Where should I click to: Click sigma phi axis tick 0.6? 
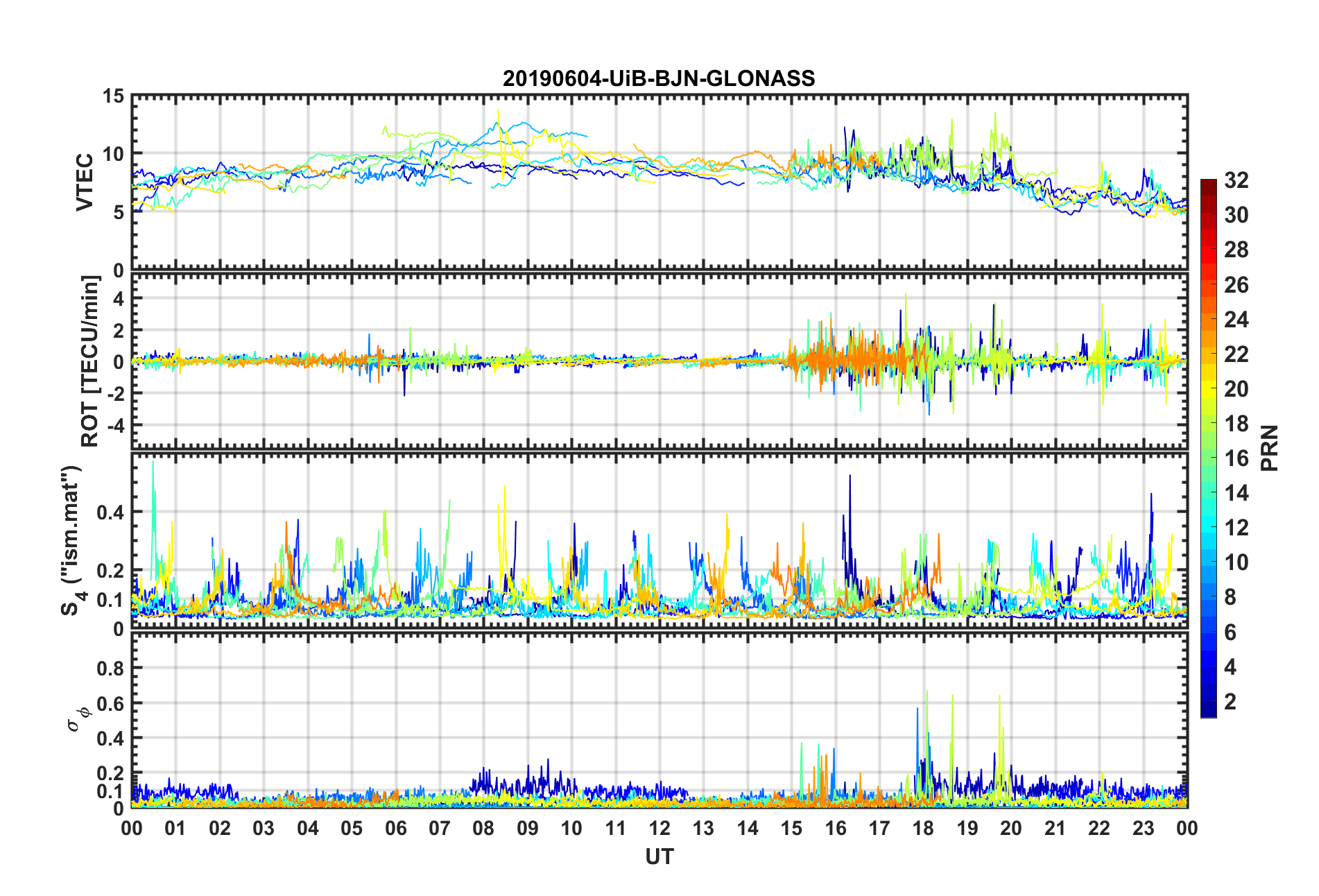[x=111, y=704]
